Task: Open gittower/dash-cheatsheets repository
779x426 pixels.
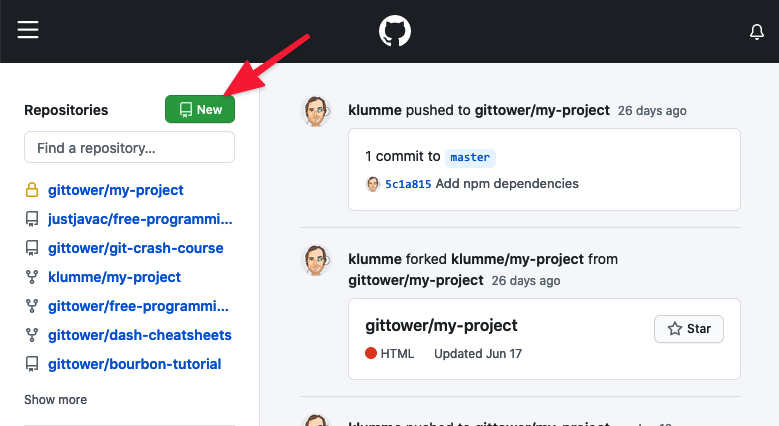Action: 140,335
